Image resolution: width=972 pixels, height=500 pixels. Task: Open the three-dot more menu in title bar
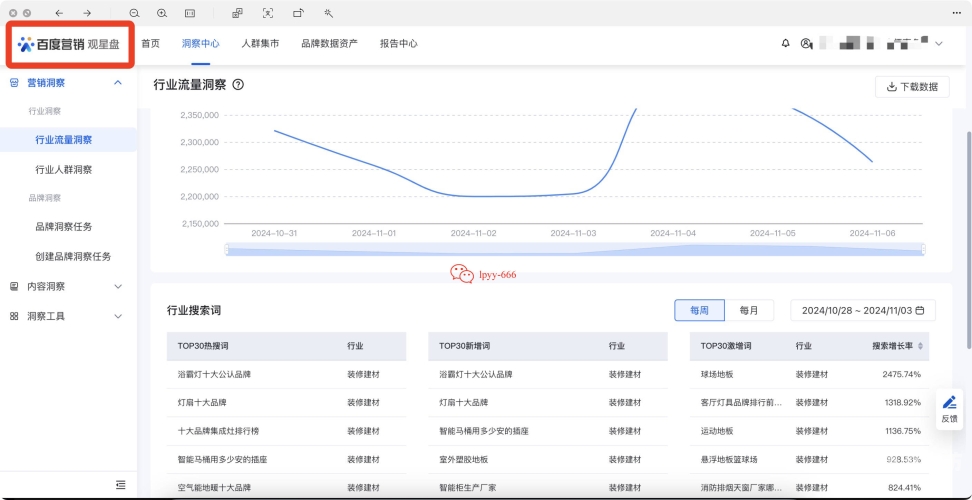pyautogui.click(x=957, y=13)
